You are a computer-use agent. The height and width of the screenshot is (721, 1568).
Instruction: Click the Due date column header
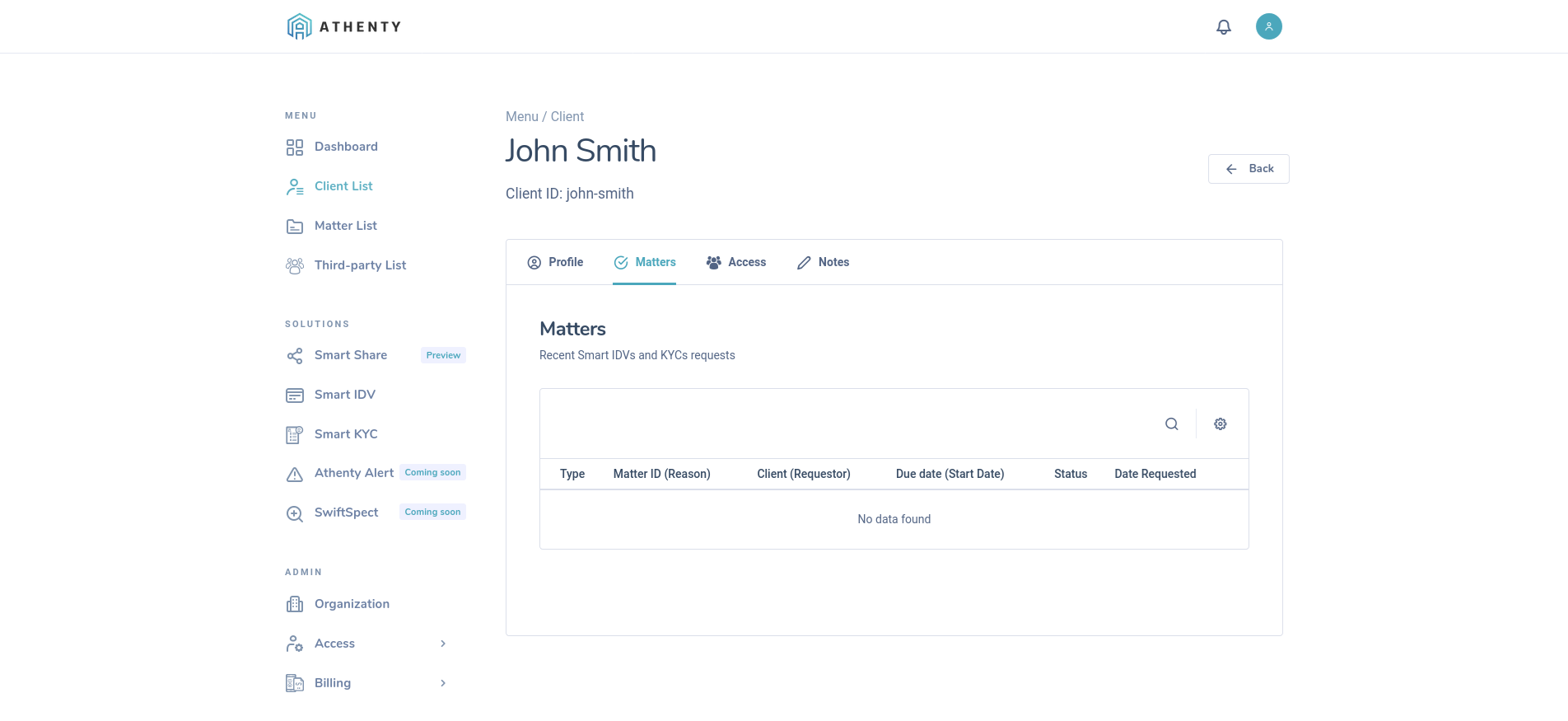pos(950,474)
